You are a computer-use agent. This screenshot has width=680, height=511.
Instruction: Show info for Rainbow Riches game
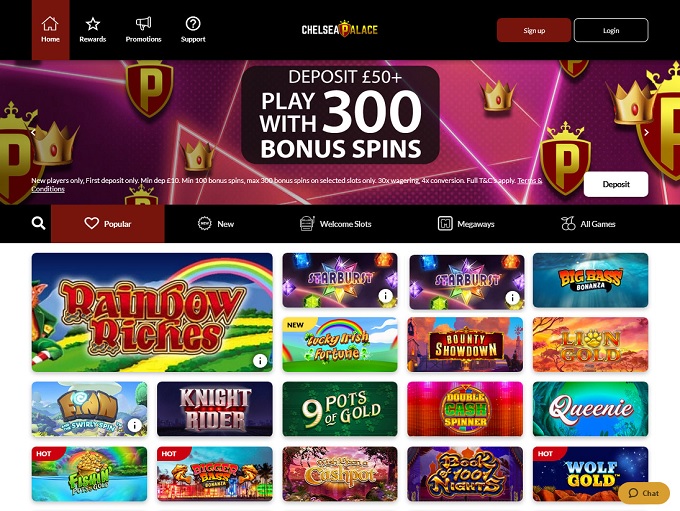coord(260,360)
